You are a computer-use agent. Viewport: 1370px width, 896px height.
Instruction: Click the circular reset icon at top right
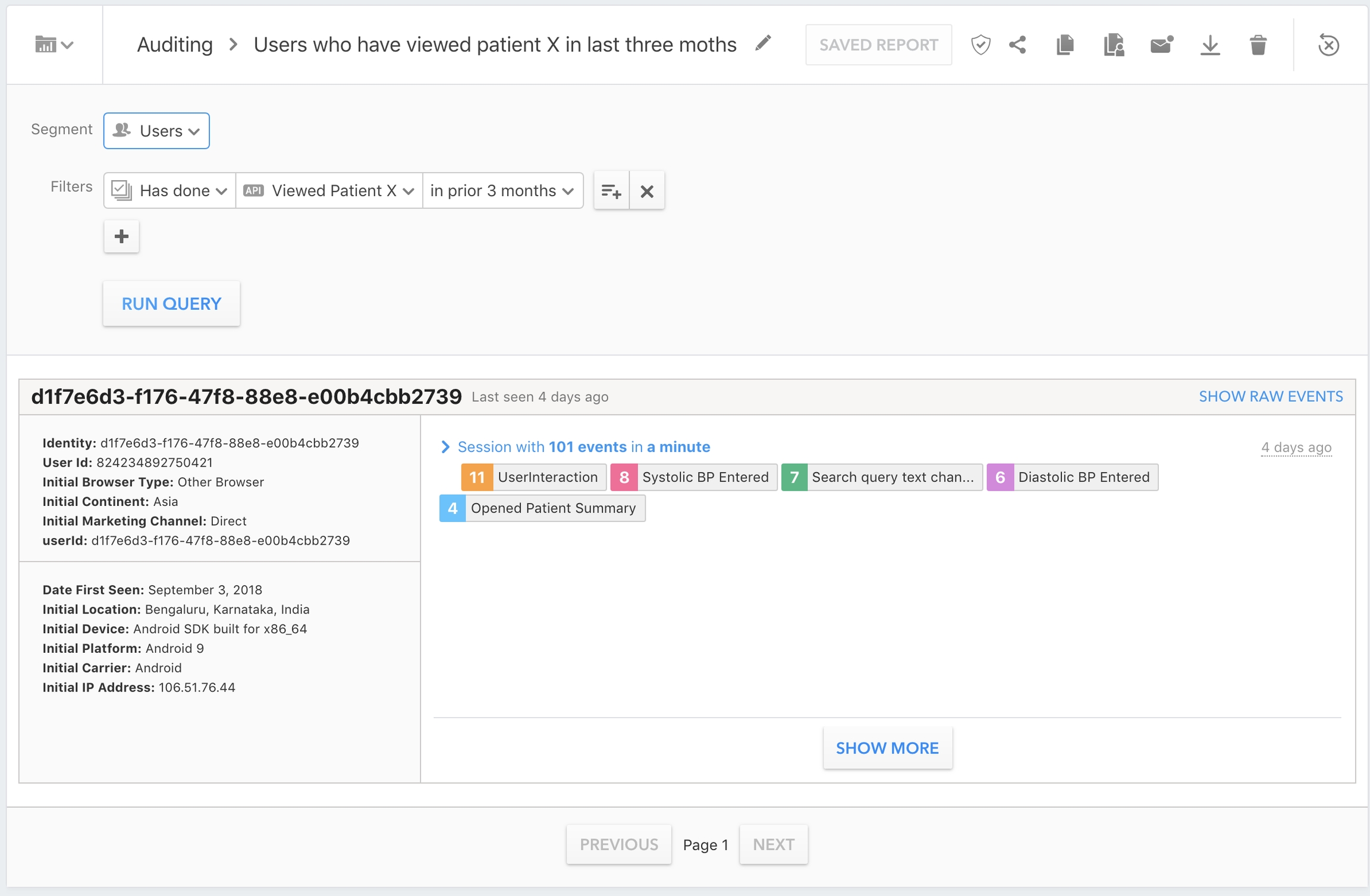click(1328, 45)
